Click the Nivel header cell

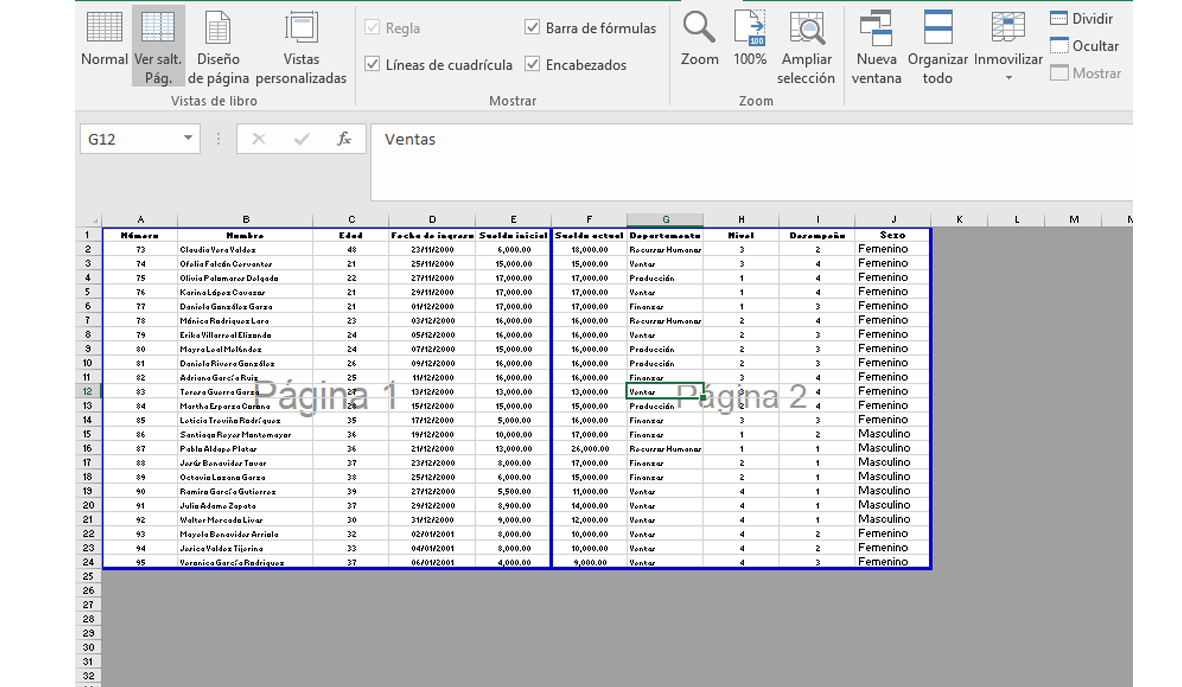click(x=742, y=235)
